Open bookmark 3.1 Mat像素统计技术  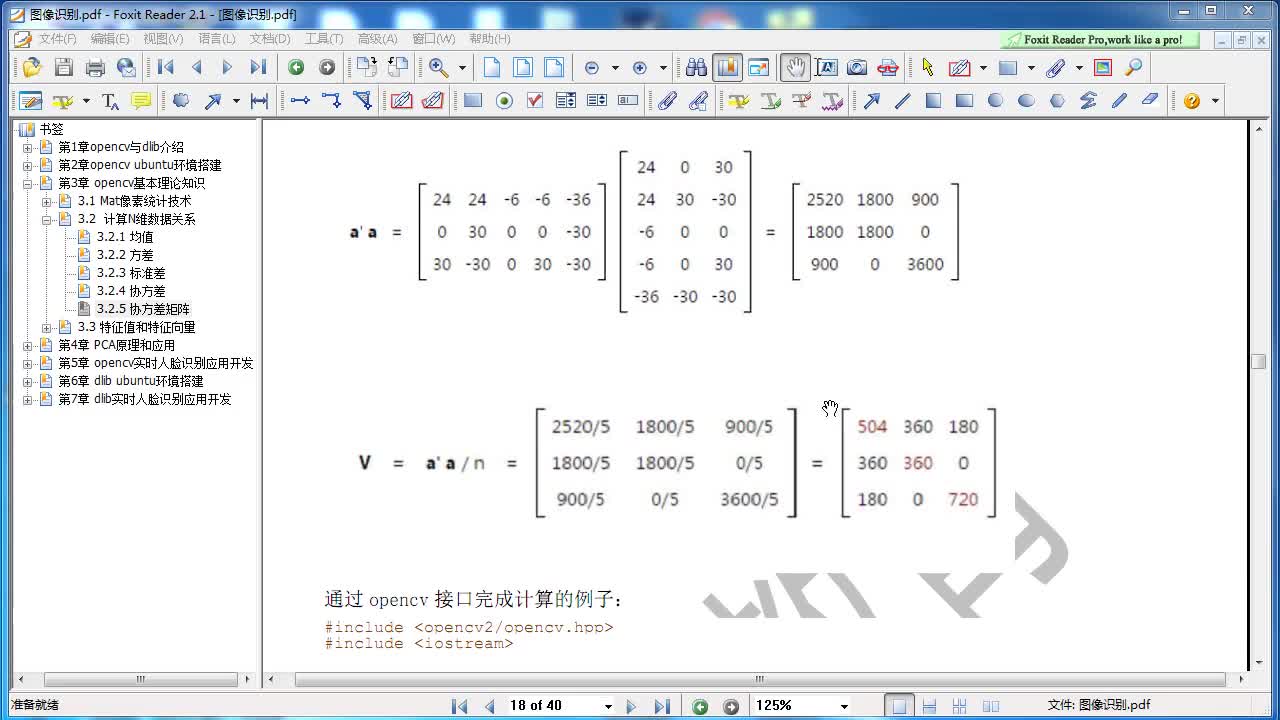[134, 201]
